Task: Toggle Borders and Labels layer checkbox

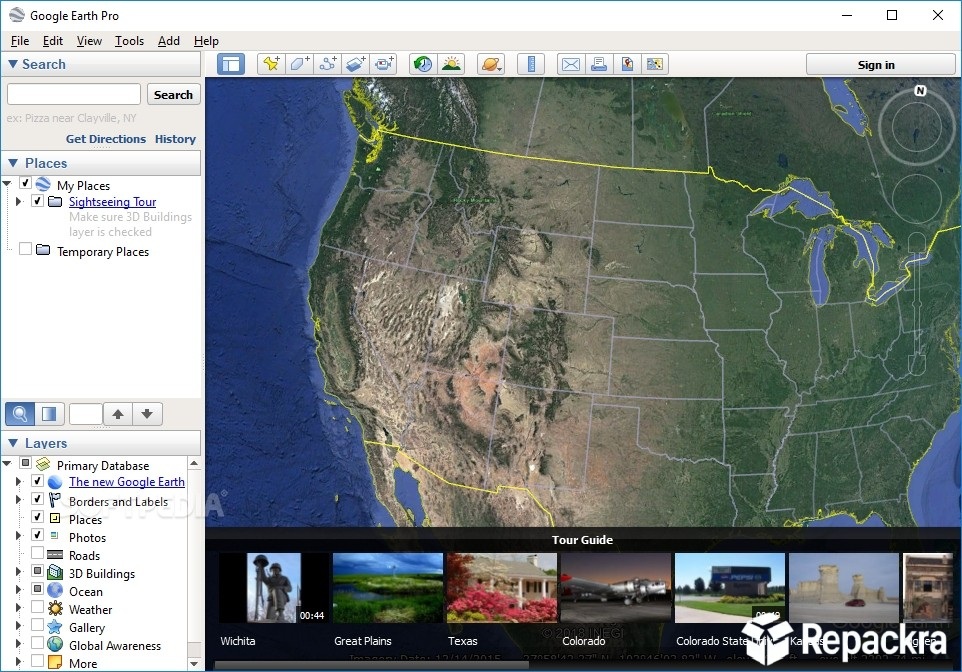Action: point(37,499)
